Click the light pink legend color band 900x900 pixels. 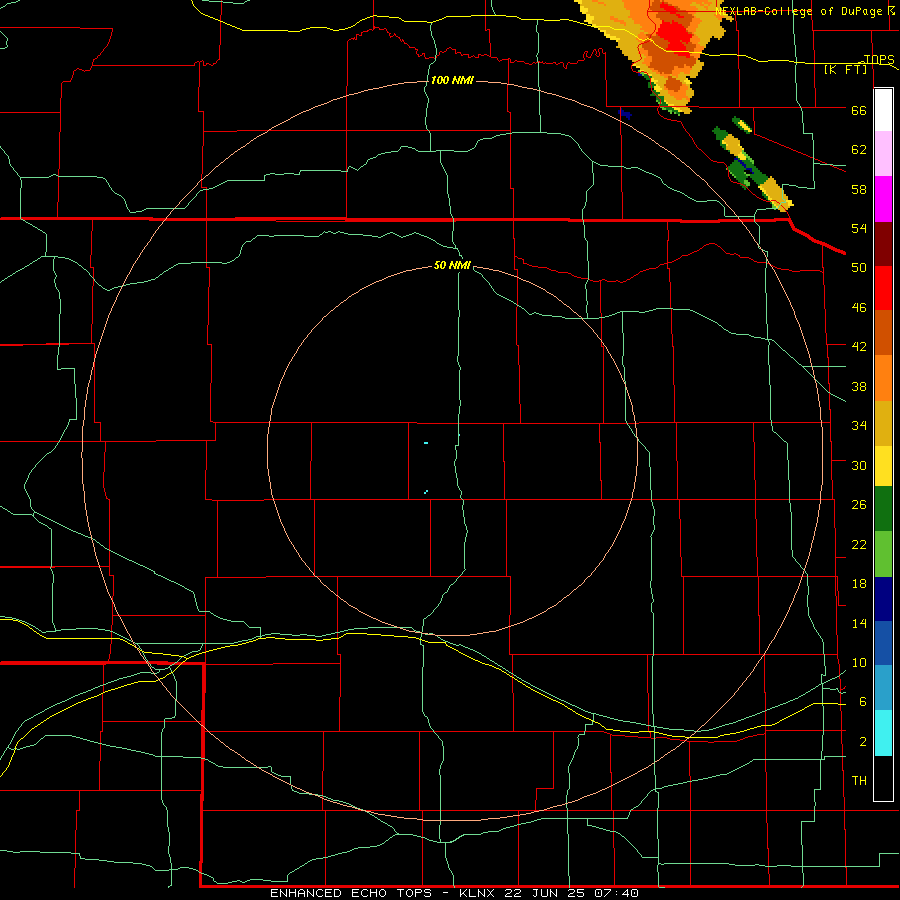tap(883, 153)
